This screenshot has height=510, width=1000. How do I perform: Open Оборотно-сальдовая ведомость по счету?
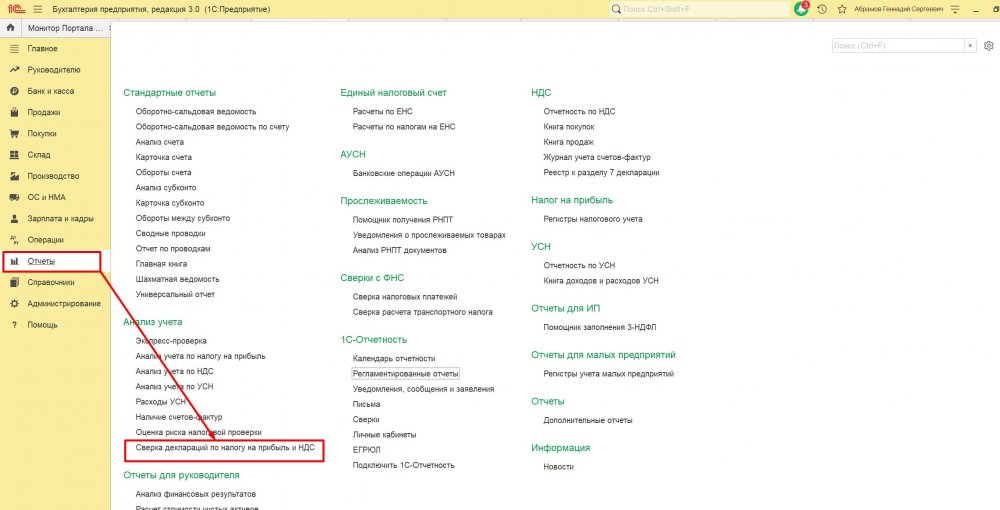pos(212,126)
